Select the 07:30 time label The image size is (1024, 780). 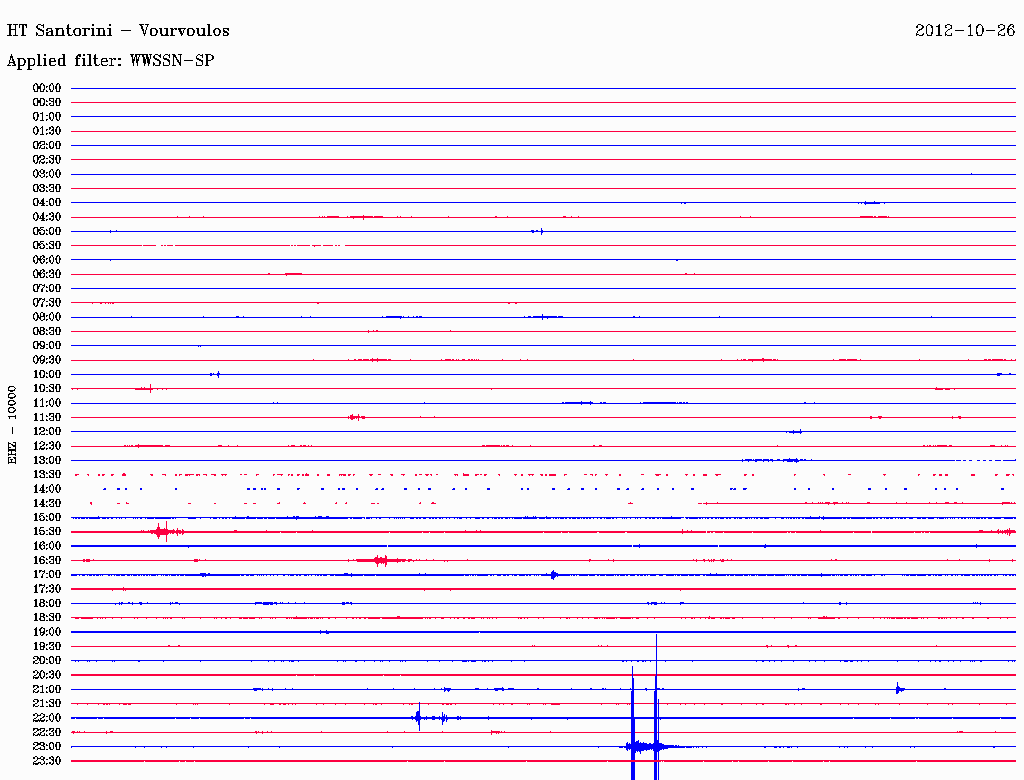point(47,302)
